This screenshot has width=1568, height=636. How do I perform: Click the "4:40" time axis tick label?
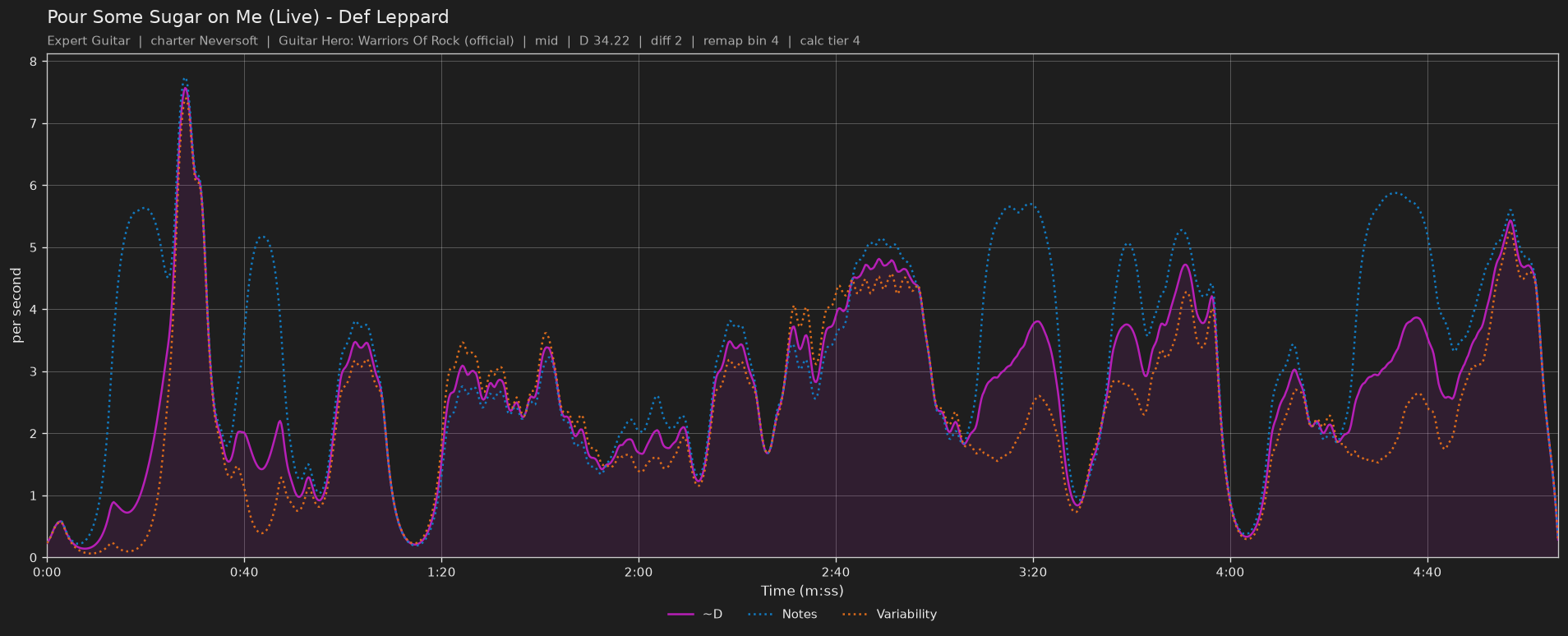tap(1427, 572)
